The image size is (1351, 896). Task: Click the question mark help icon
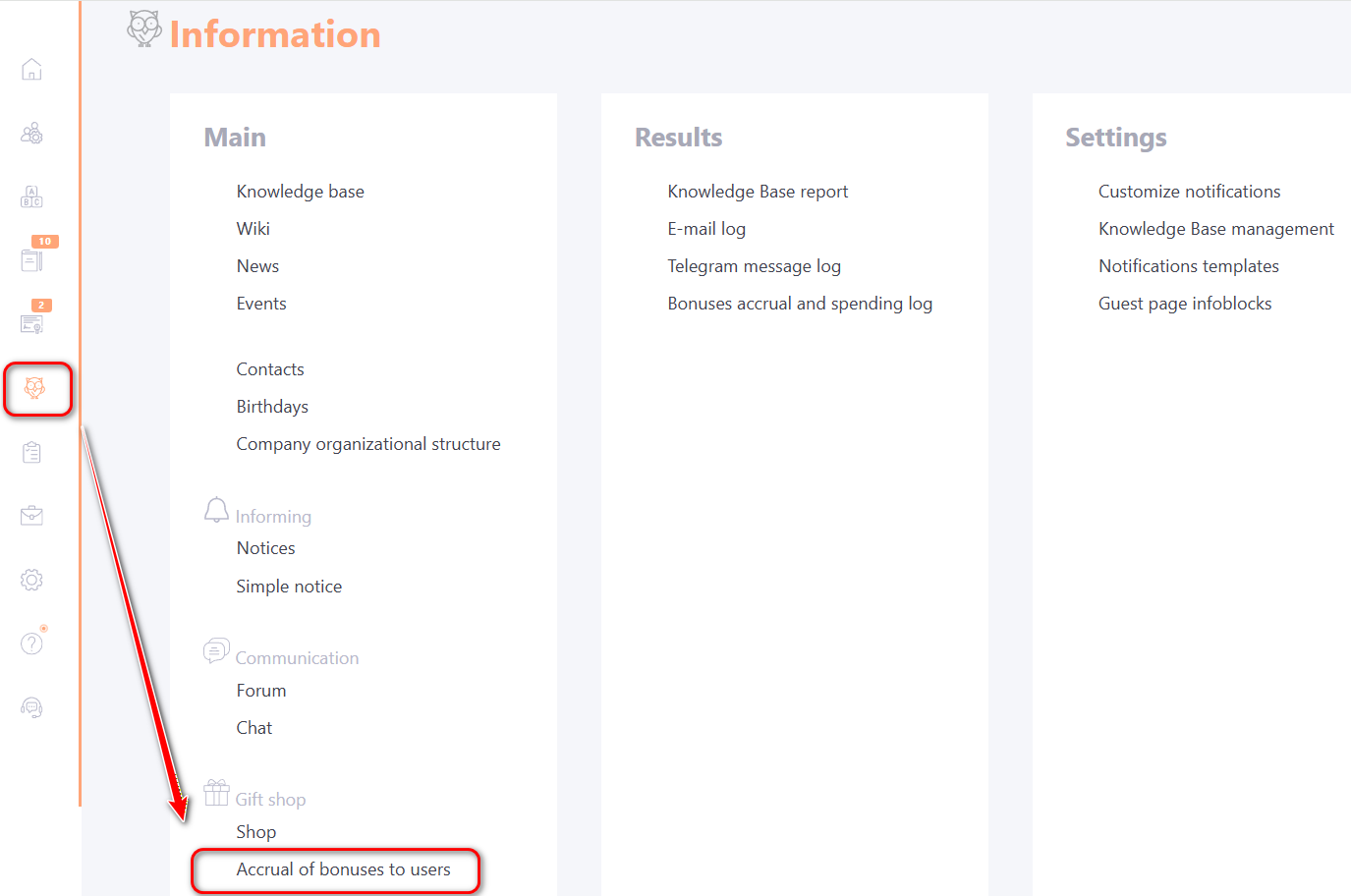31,644
